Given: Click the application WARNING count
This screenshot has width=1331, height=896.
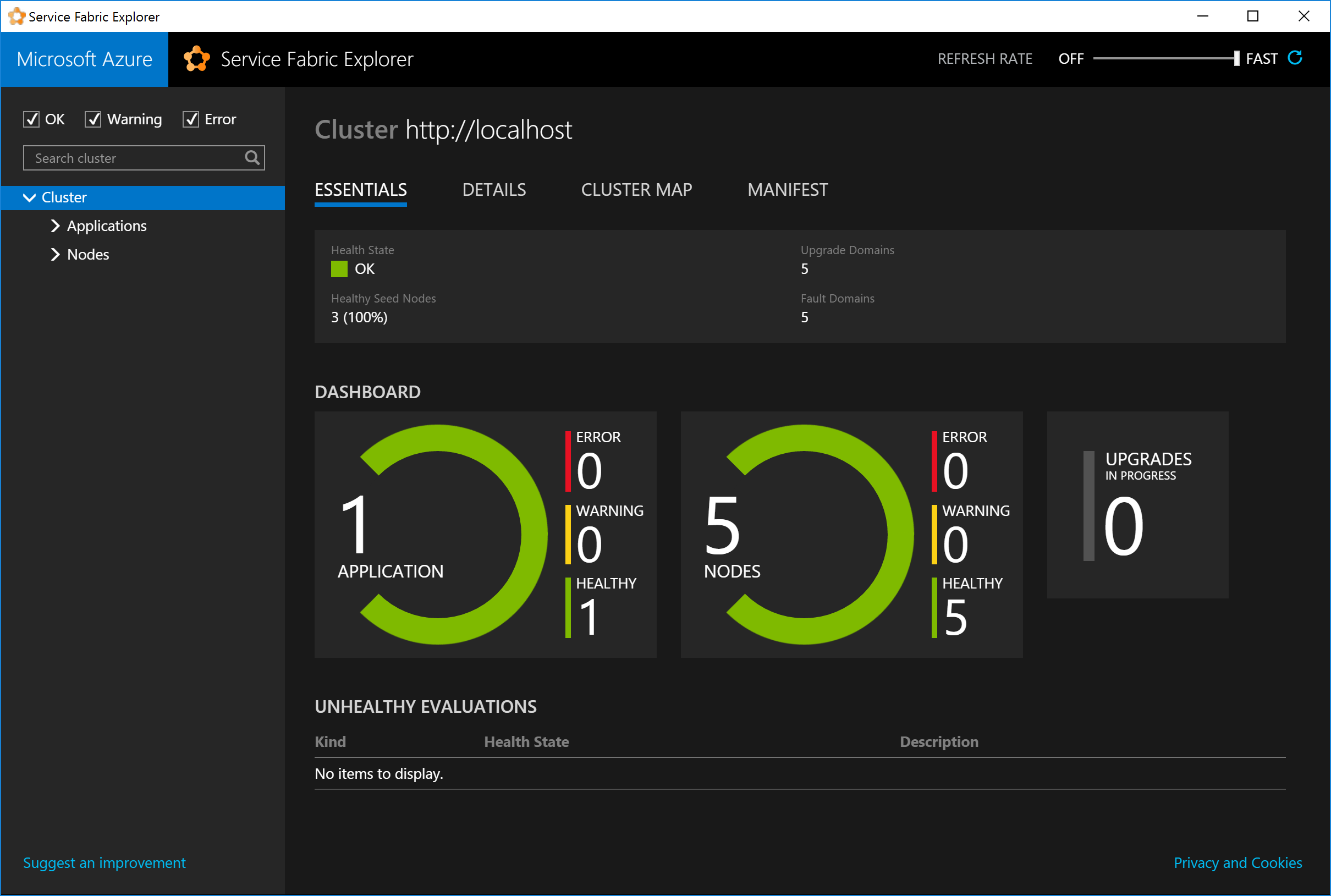Looking at the screenshot, I should (x=589, y=545).
